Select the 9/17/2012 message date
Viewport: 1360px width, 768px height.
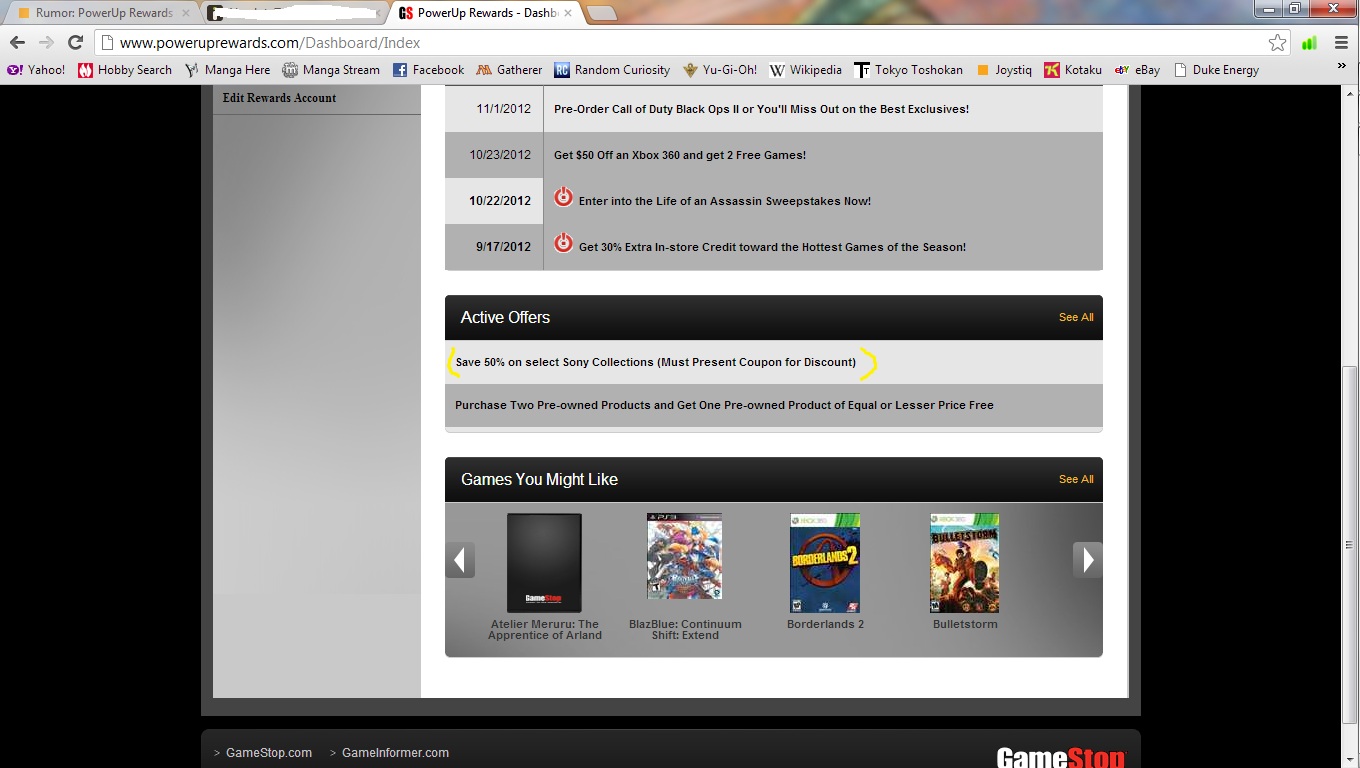(504, 247)
